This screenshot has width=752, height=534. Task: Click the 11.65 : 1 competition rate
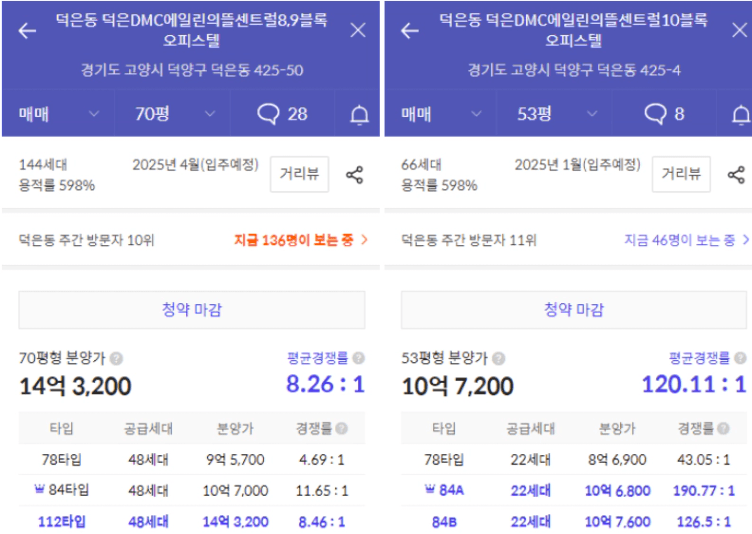pos(322,490)
